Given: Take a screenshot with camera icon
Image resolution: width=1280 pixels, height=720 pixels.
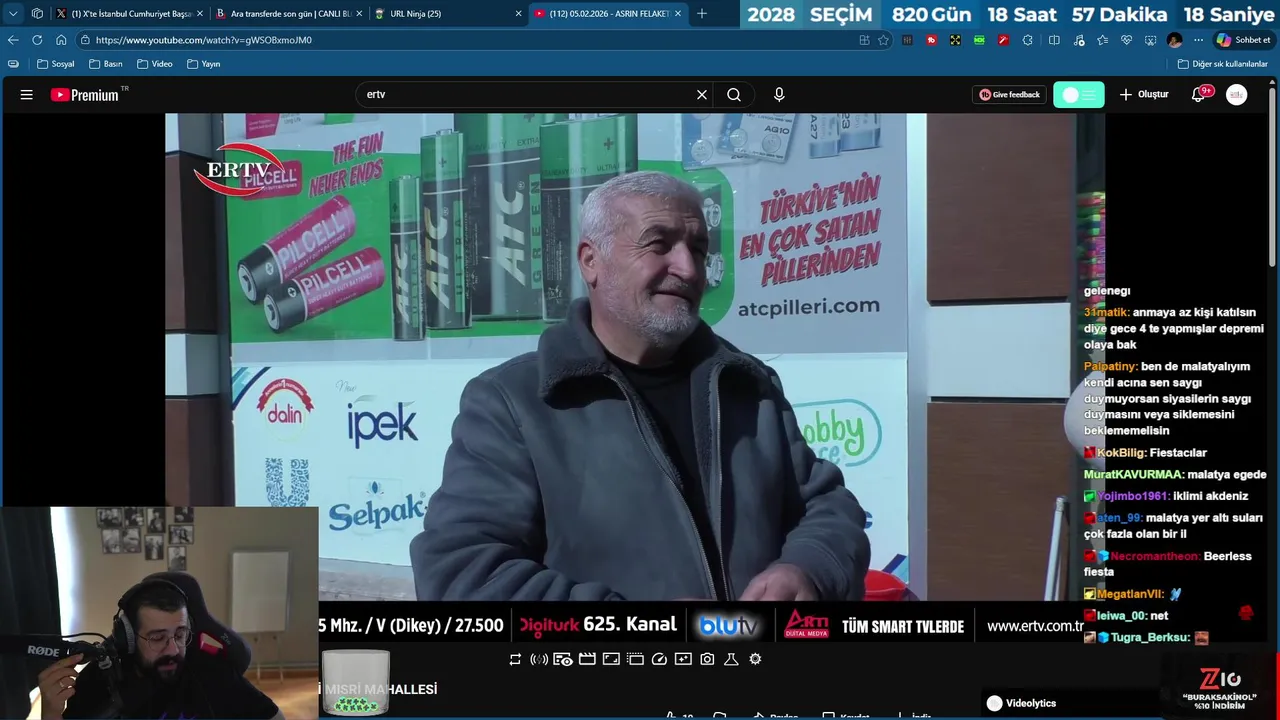Looking at the screenshot, I should coord(707,659).
